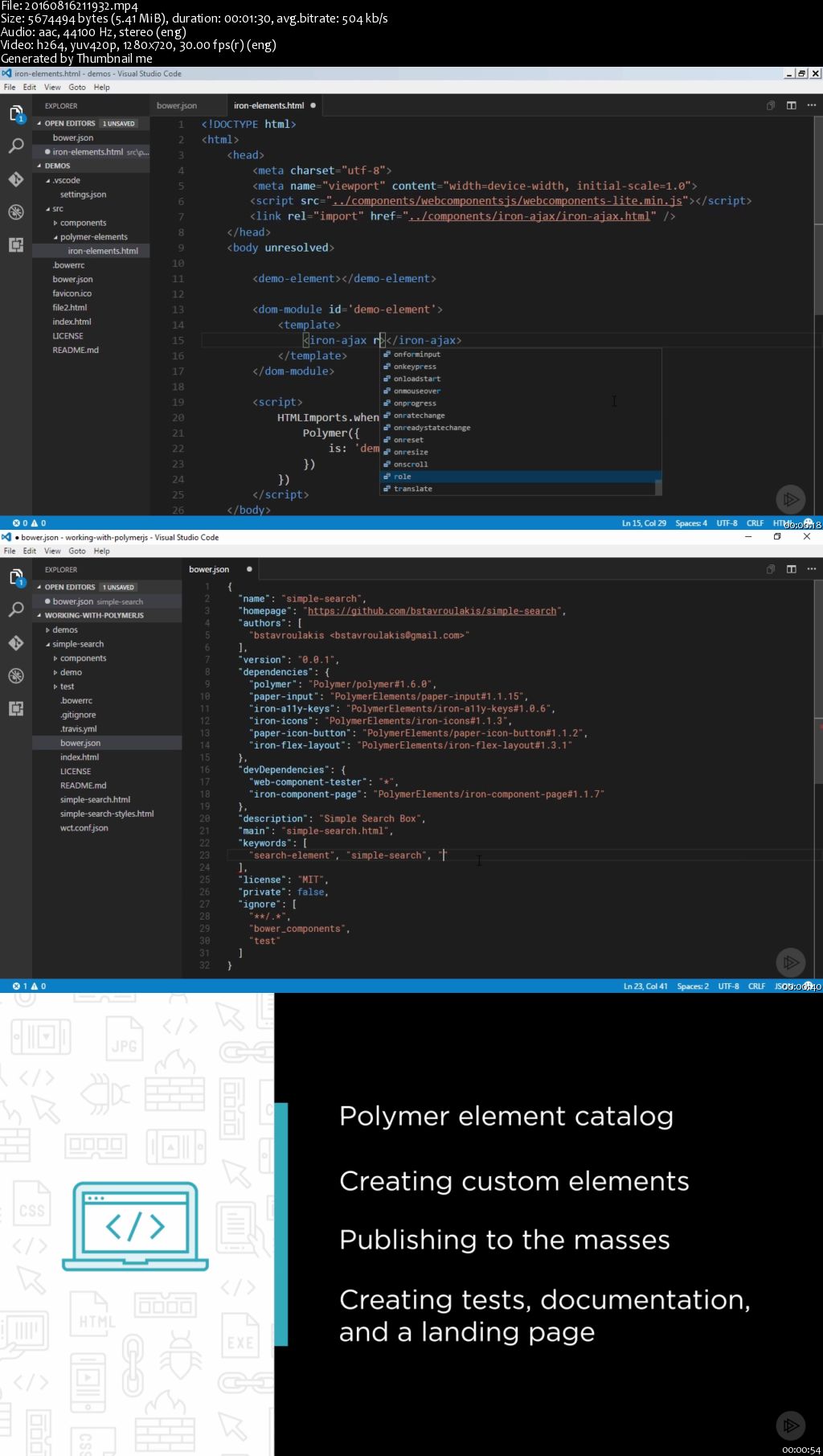Open Debug icon in top iron-elements.html window

pyautogui.click(x=16, y=212)
